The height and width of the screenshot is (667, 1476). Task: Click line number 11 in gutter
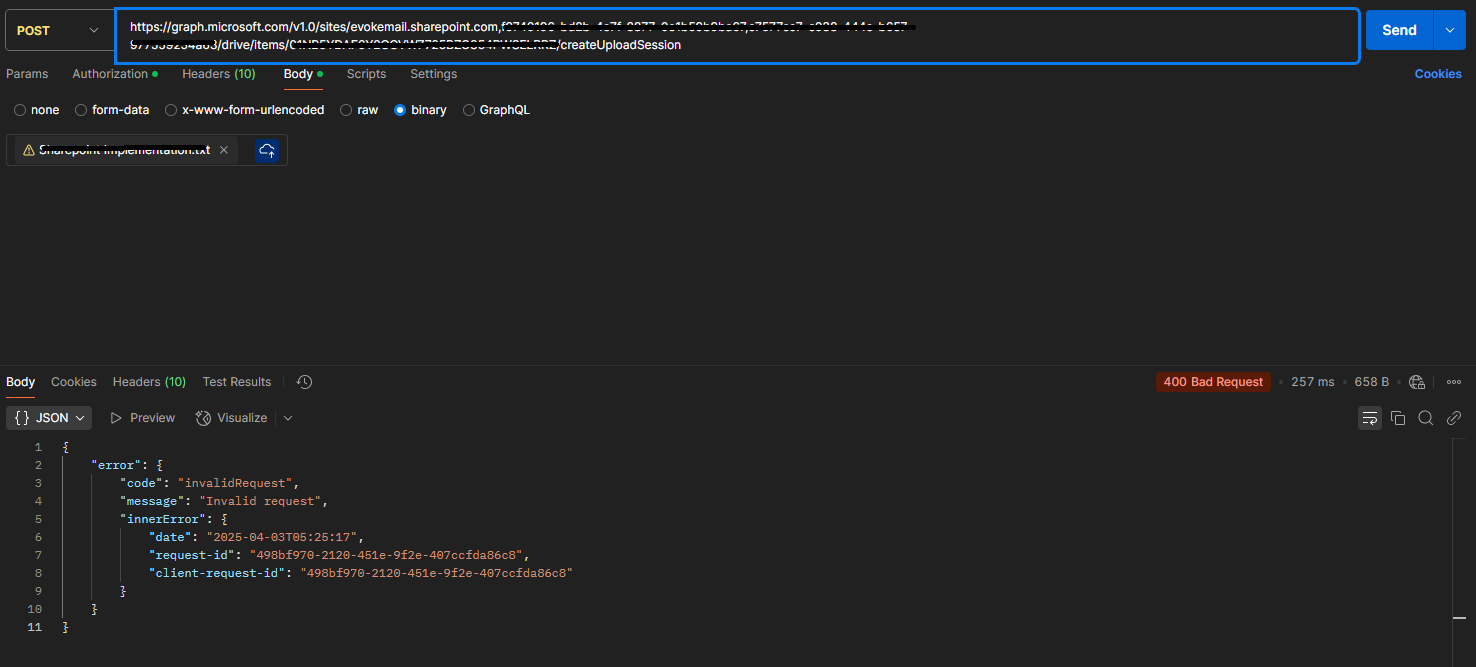click(x=35, y=627)
